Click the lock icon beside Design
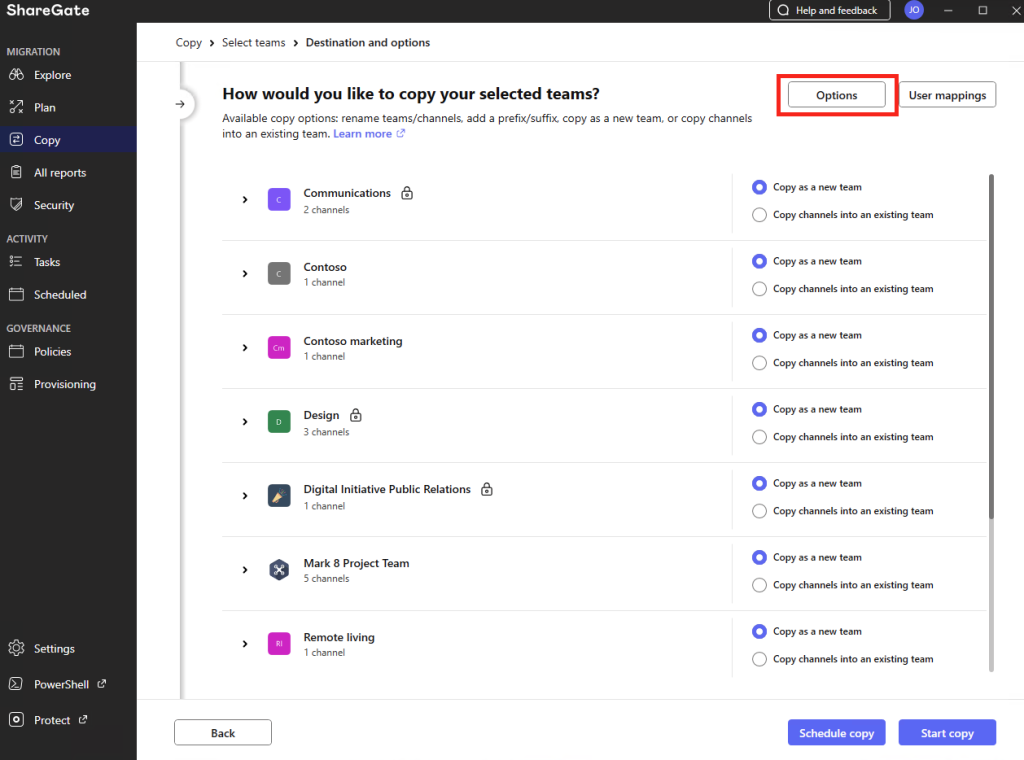Screen dimensions: 1024x760 [x=356, y=415]
